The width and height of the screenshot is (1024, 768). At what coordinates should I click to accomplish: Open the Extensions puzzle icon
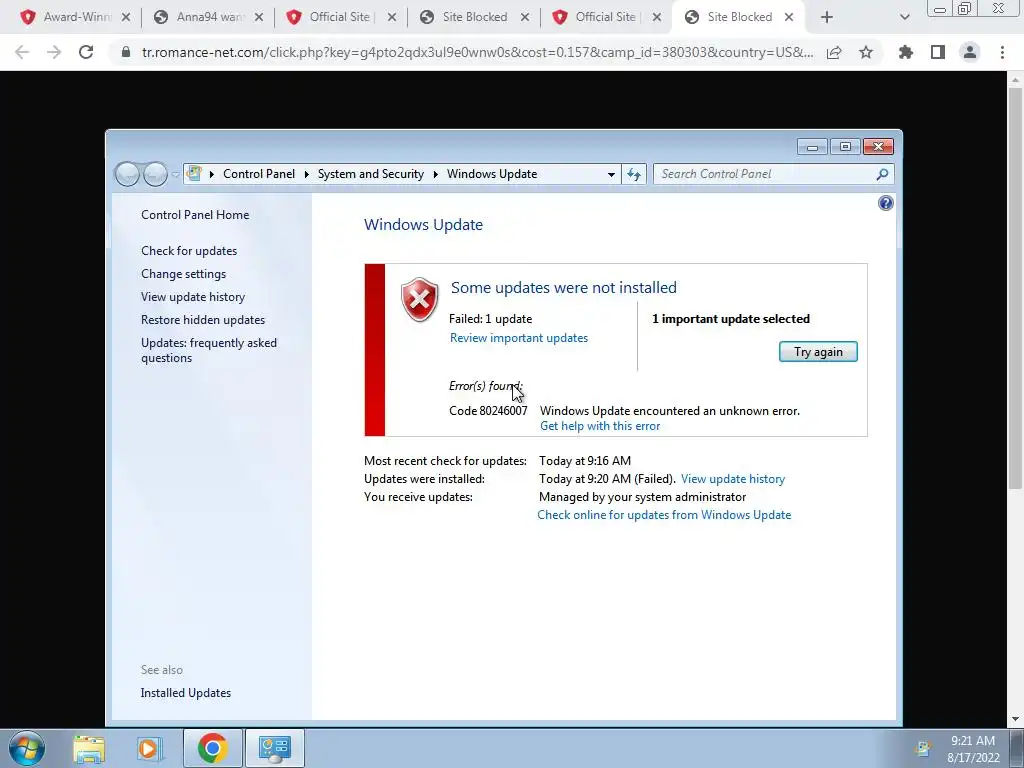(x=906, y=52)
